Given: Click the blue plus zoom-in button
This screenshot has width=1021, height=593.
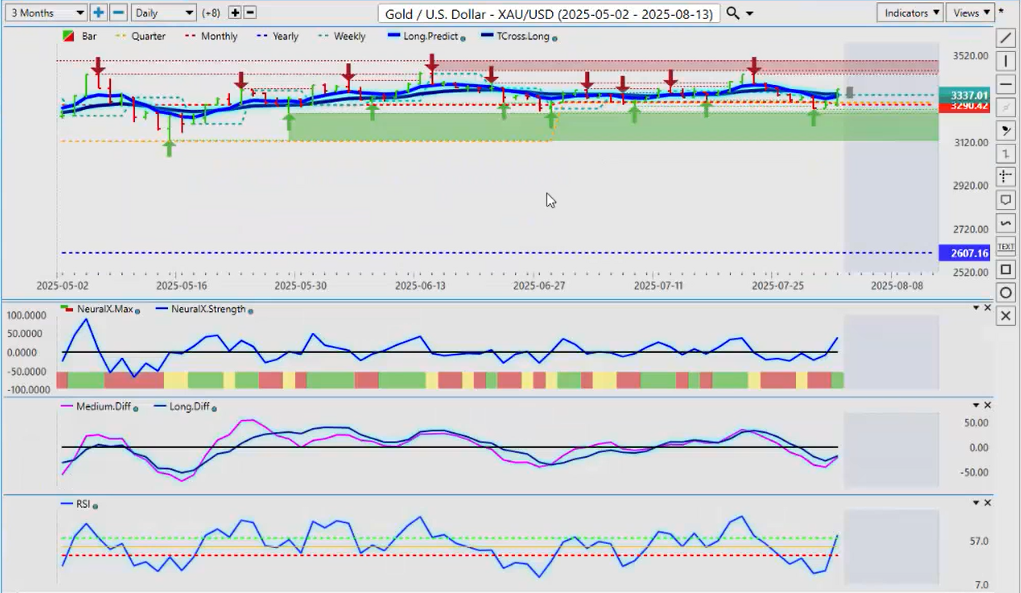Looking at the screenshot, I should (x=99, y=13).
